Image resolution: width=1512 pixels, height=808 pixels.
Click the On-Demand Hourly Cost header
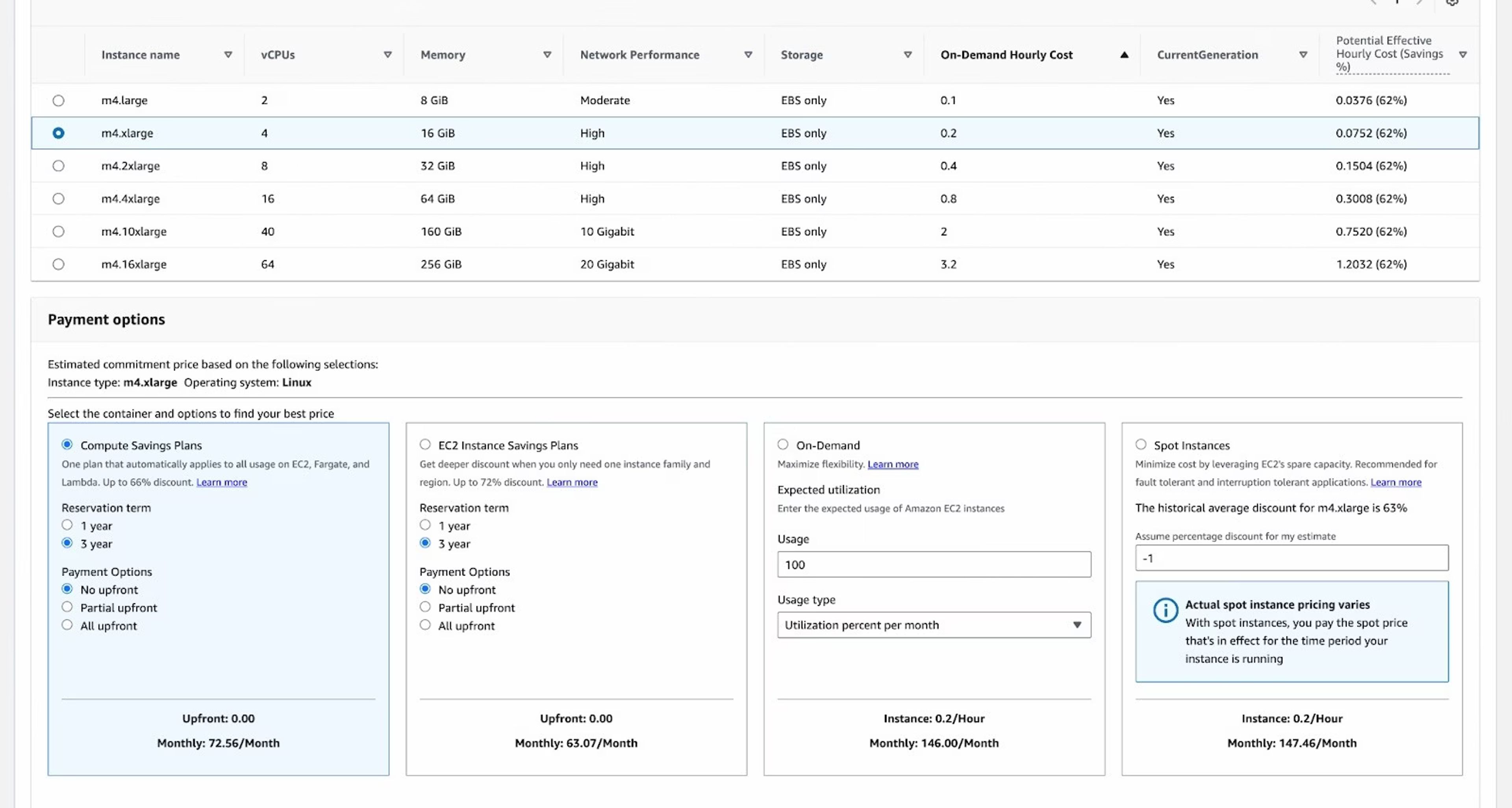(1006, 55)
